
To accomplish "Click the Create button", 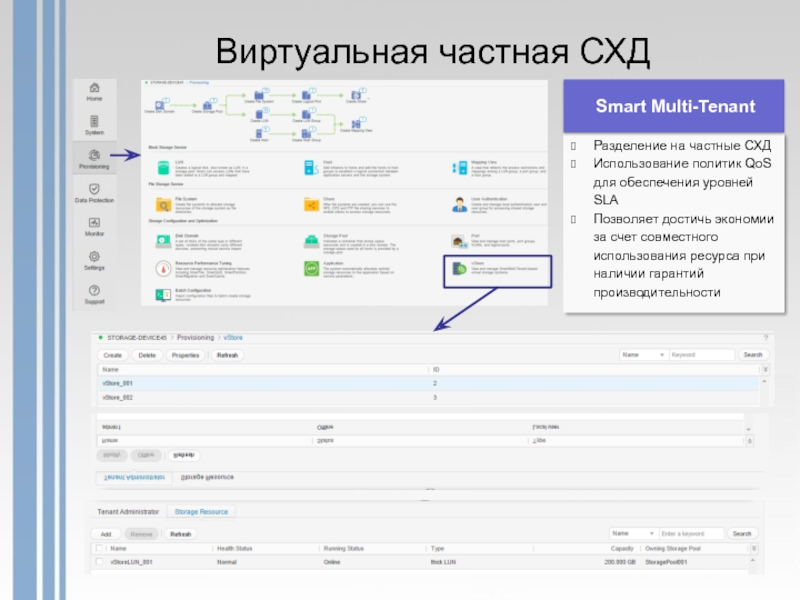I will click(113, 355).
